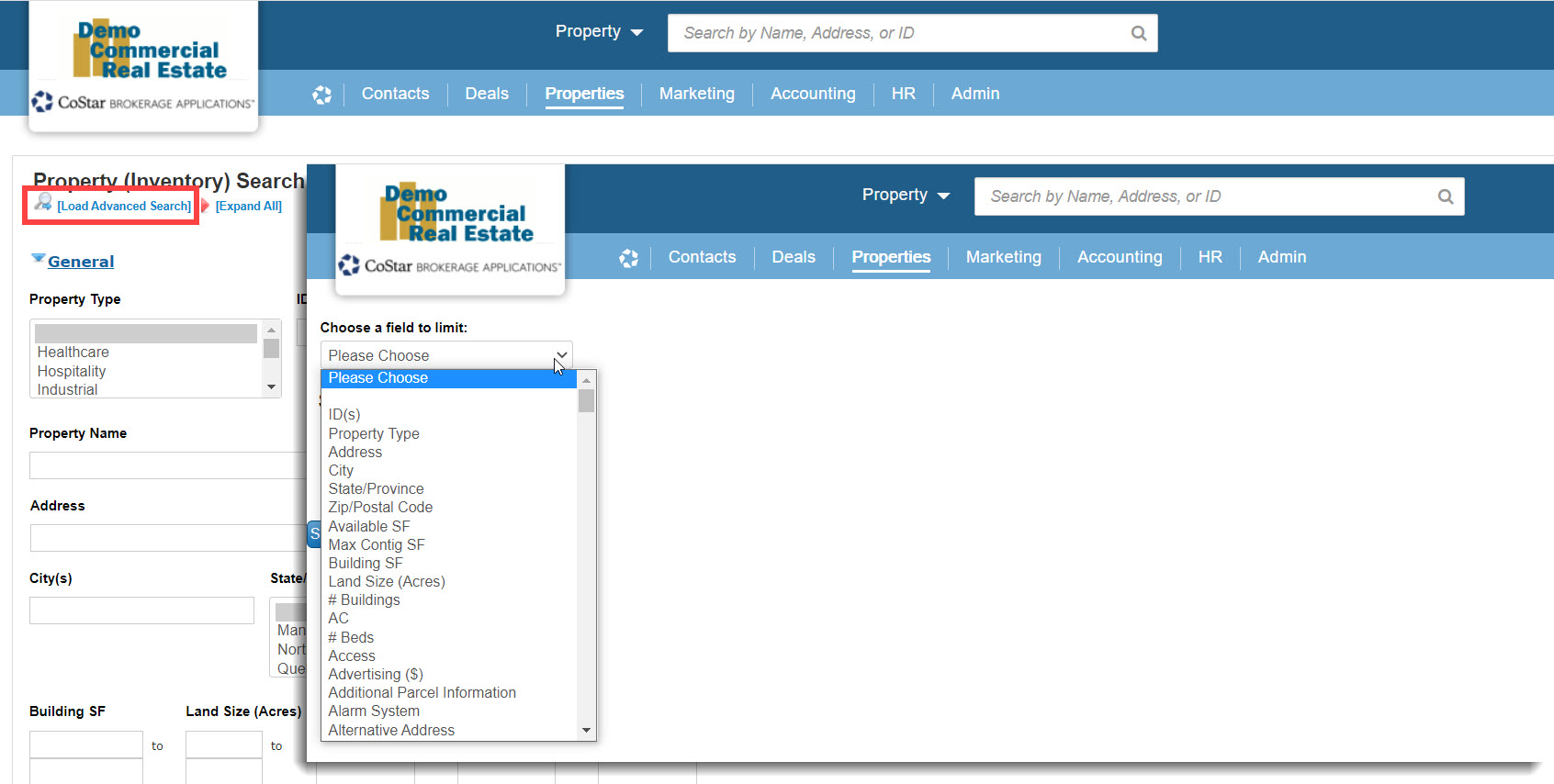
Task: Click the up arrow of the field dropdown list scrollbar
Action: pos(586,380)
